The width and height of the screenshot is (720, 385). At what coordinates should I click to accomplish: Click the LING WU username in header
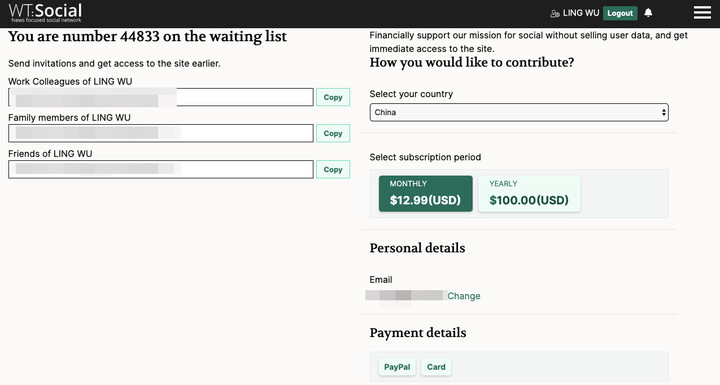(x=581, y=13)
